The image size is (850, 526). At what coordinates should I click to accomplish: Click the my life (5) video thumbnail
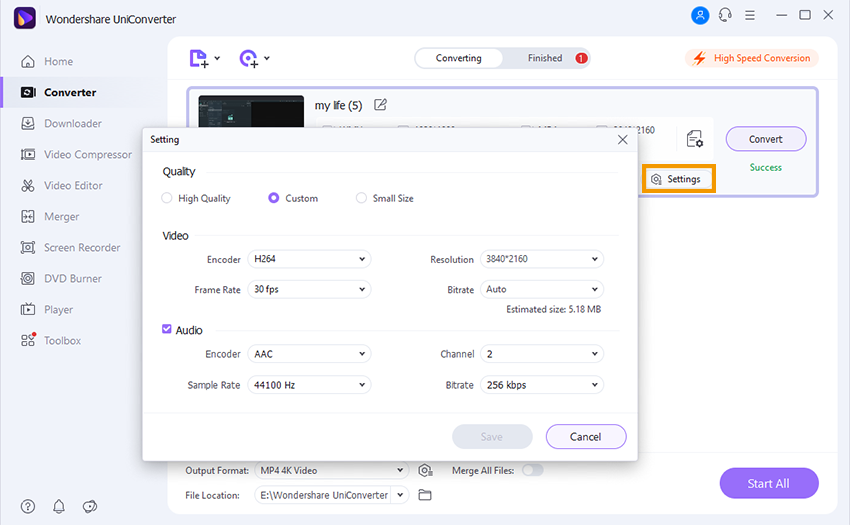[251, 112]
